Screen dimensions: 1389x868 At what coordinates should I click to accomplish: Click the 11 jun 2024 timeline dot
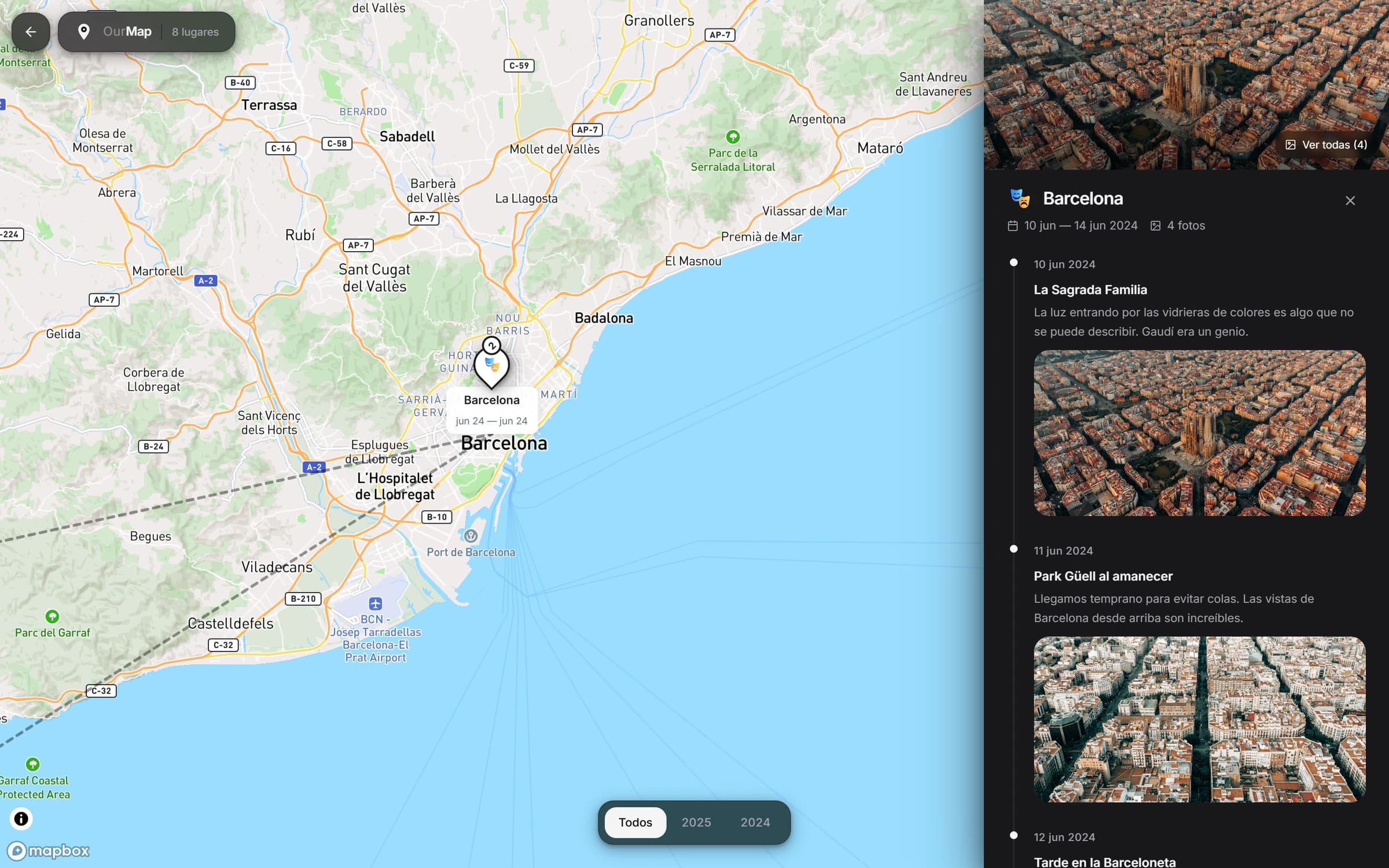click(1013, 549)
